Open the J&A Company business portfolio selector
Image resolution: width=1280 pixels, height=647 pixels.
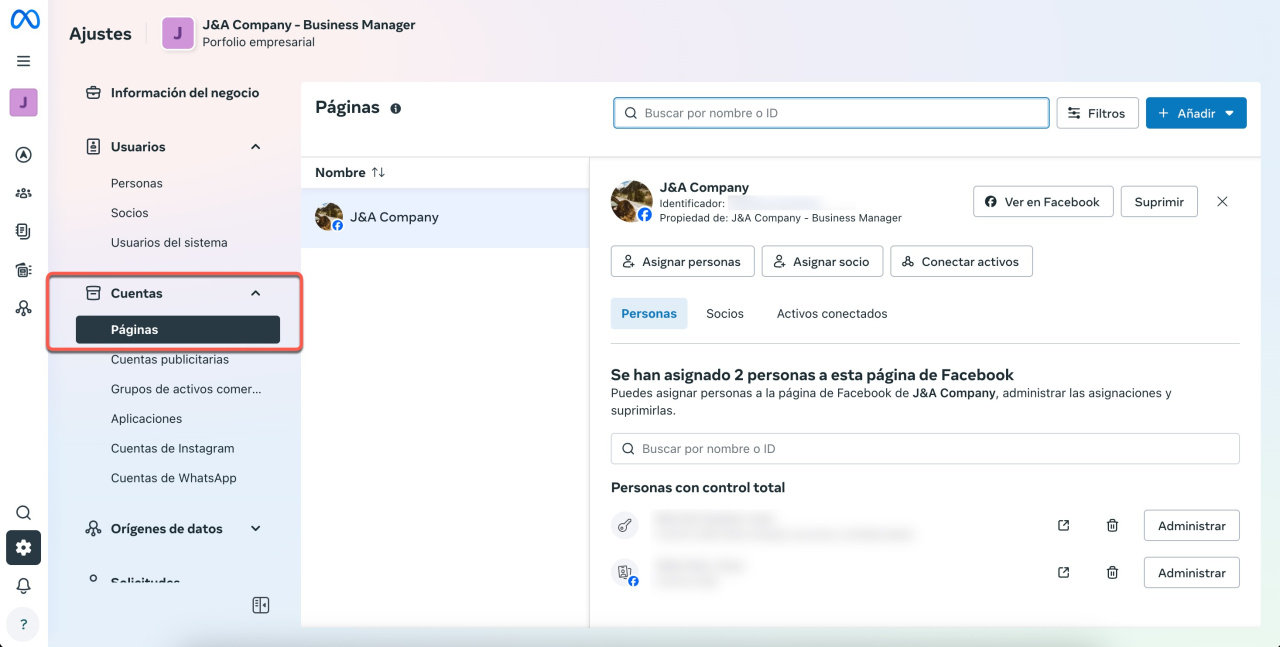[x=288, y=33]
